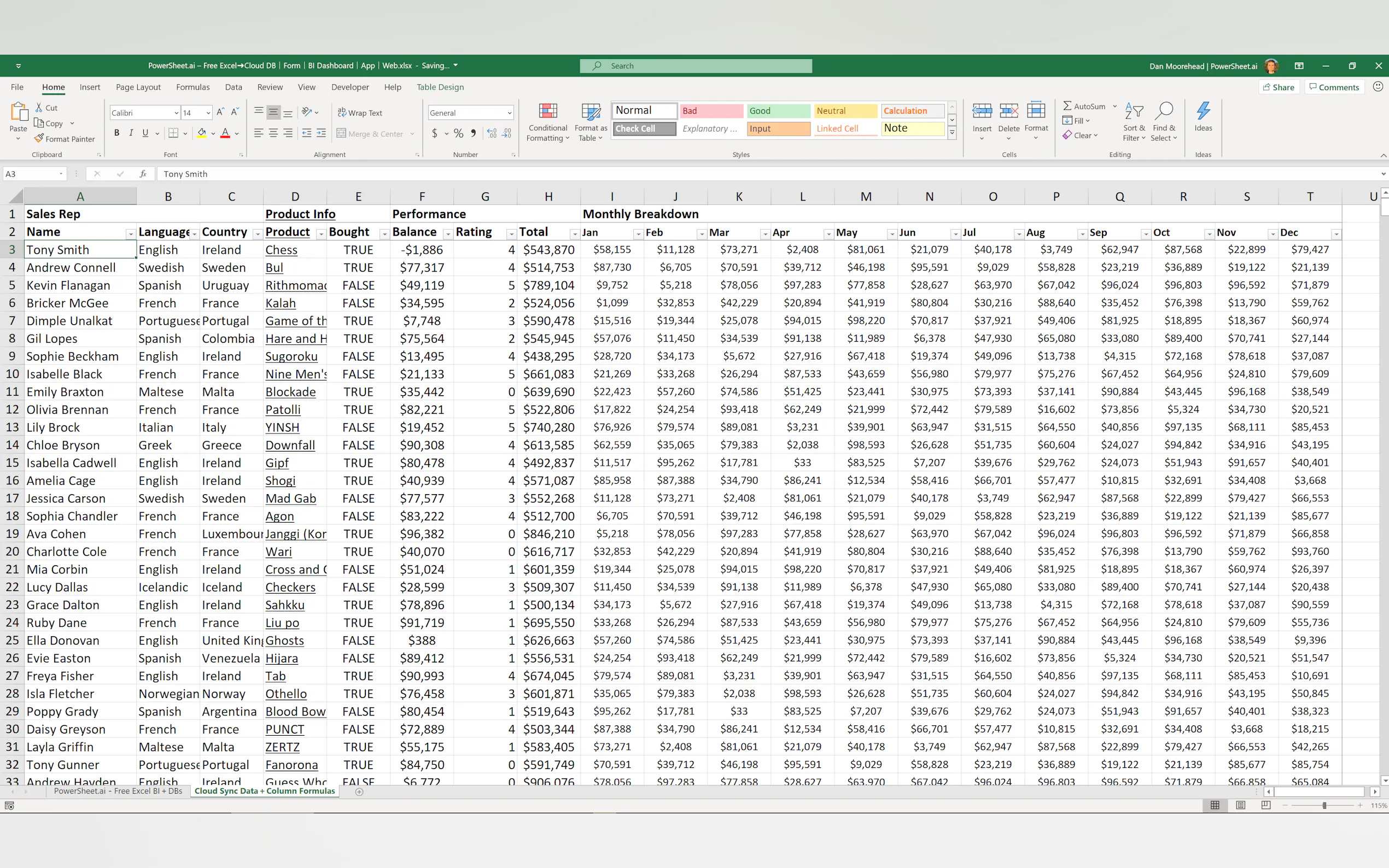Image resolution: width=1389 pixels, height=868 pixels.
Task: Click the Insert cells icon
Action: 981,111
